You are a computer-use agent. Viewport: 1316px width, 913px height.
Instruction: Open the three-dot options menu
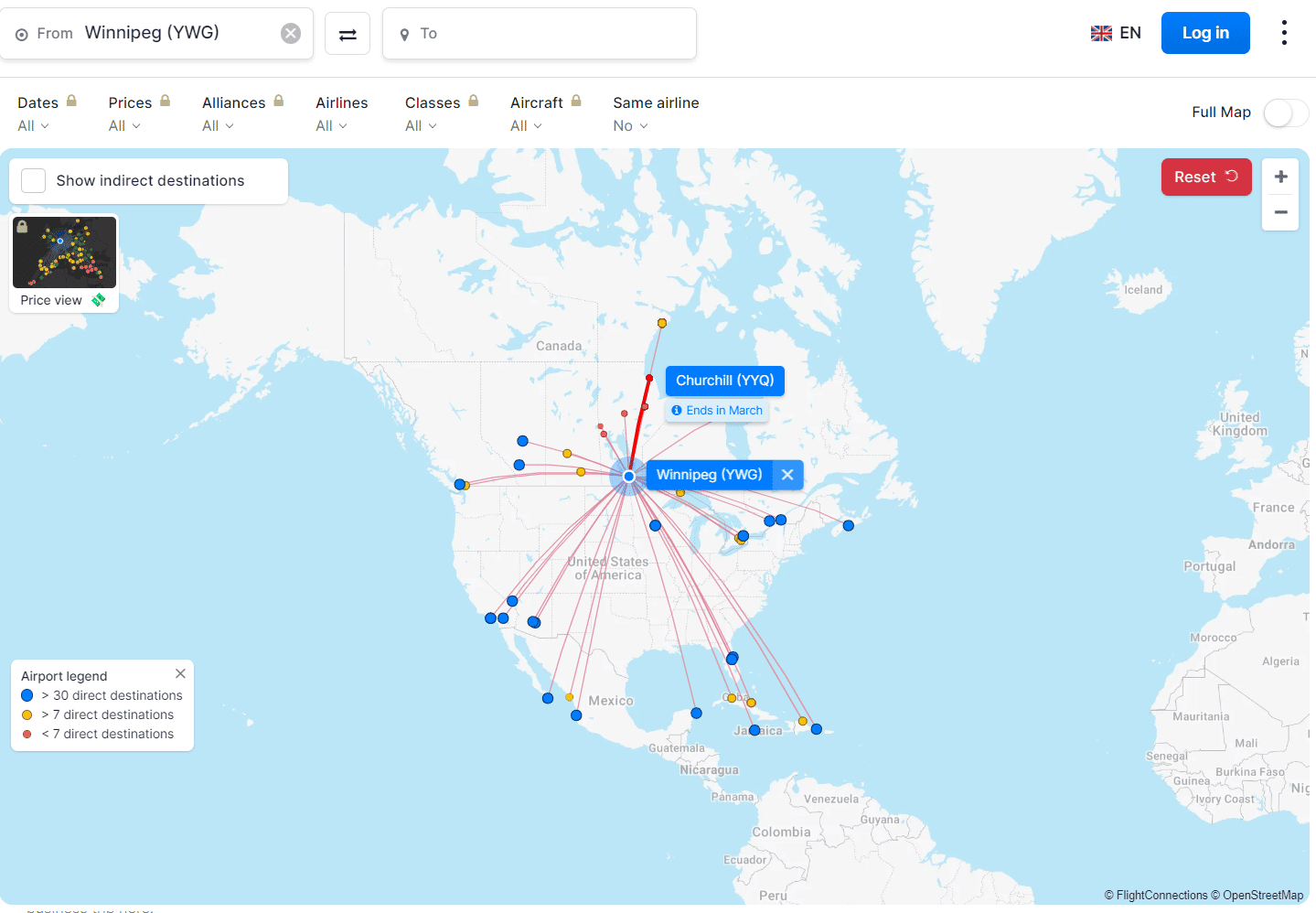pos(1284,33)
